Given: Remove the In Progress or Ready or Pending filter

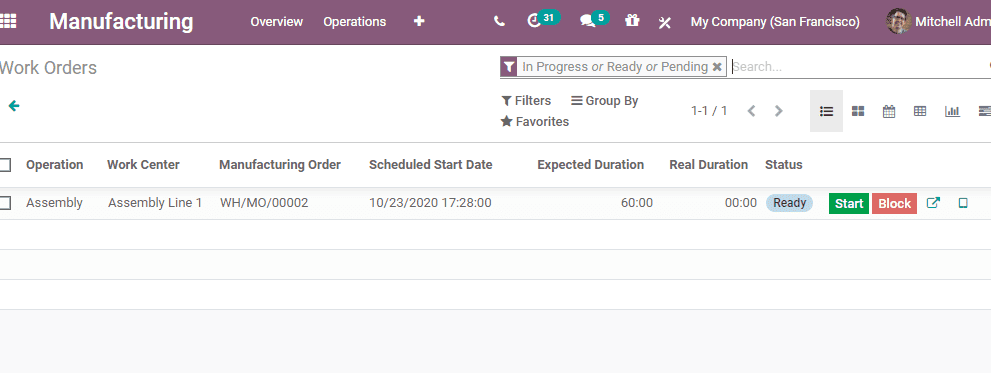Looking at the screenshot, I should 717,66.
